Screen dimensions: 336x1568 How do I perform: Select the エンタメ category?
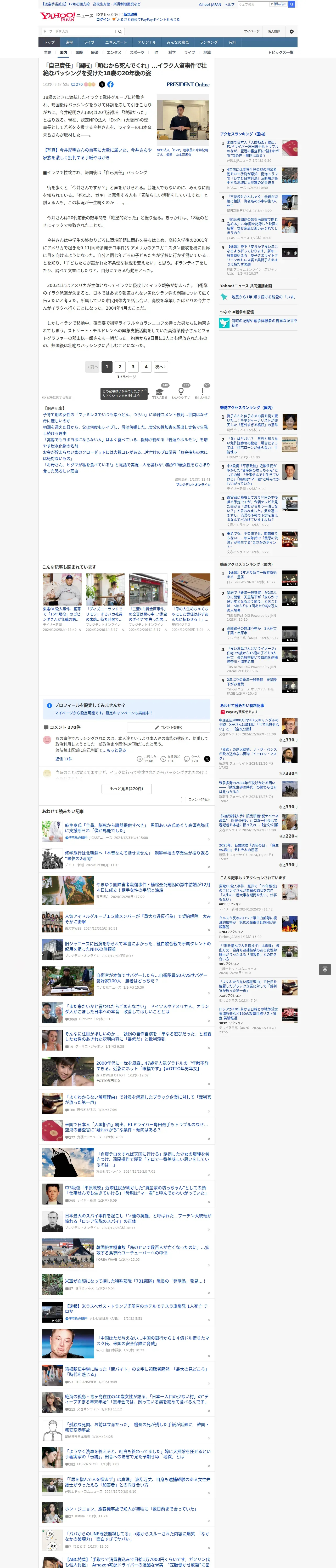114,52
